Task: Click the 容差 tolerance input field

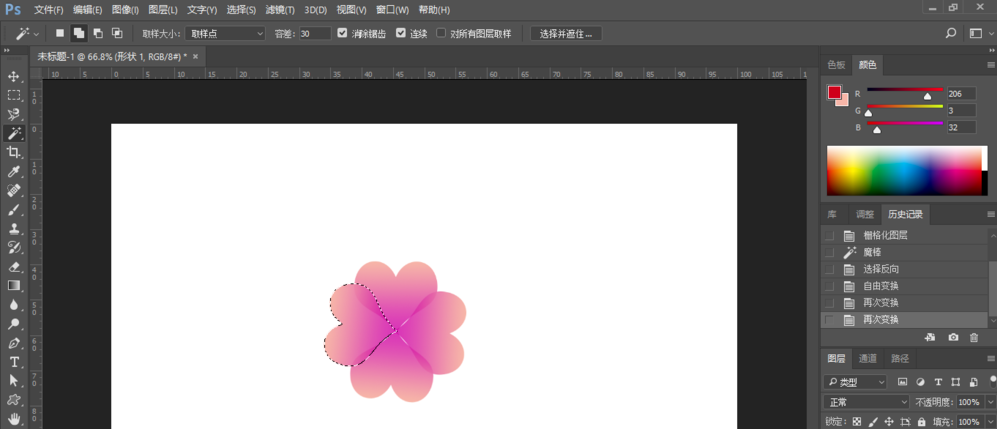Action: (x=315, y=33)
